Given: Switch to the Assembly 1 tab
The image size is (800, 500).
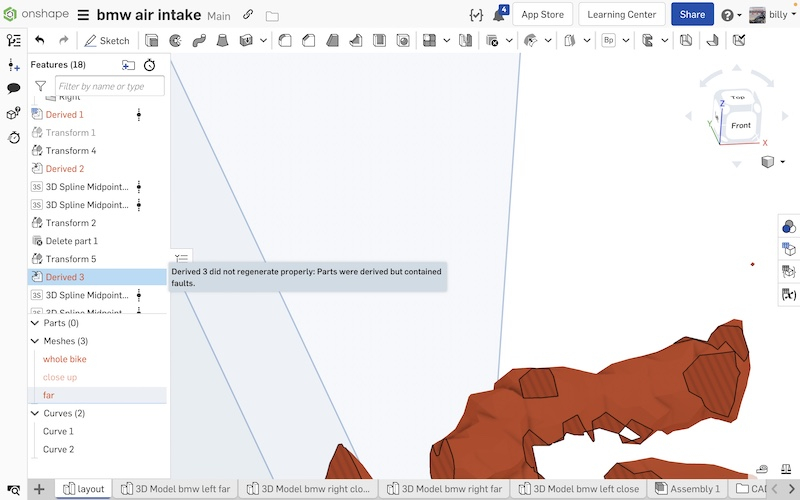Looking at the screenshot, I should tap(687, 489).
